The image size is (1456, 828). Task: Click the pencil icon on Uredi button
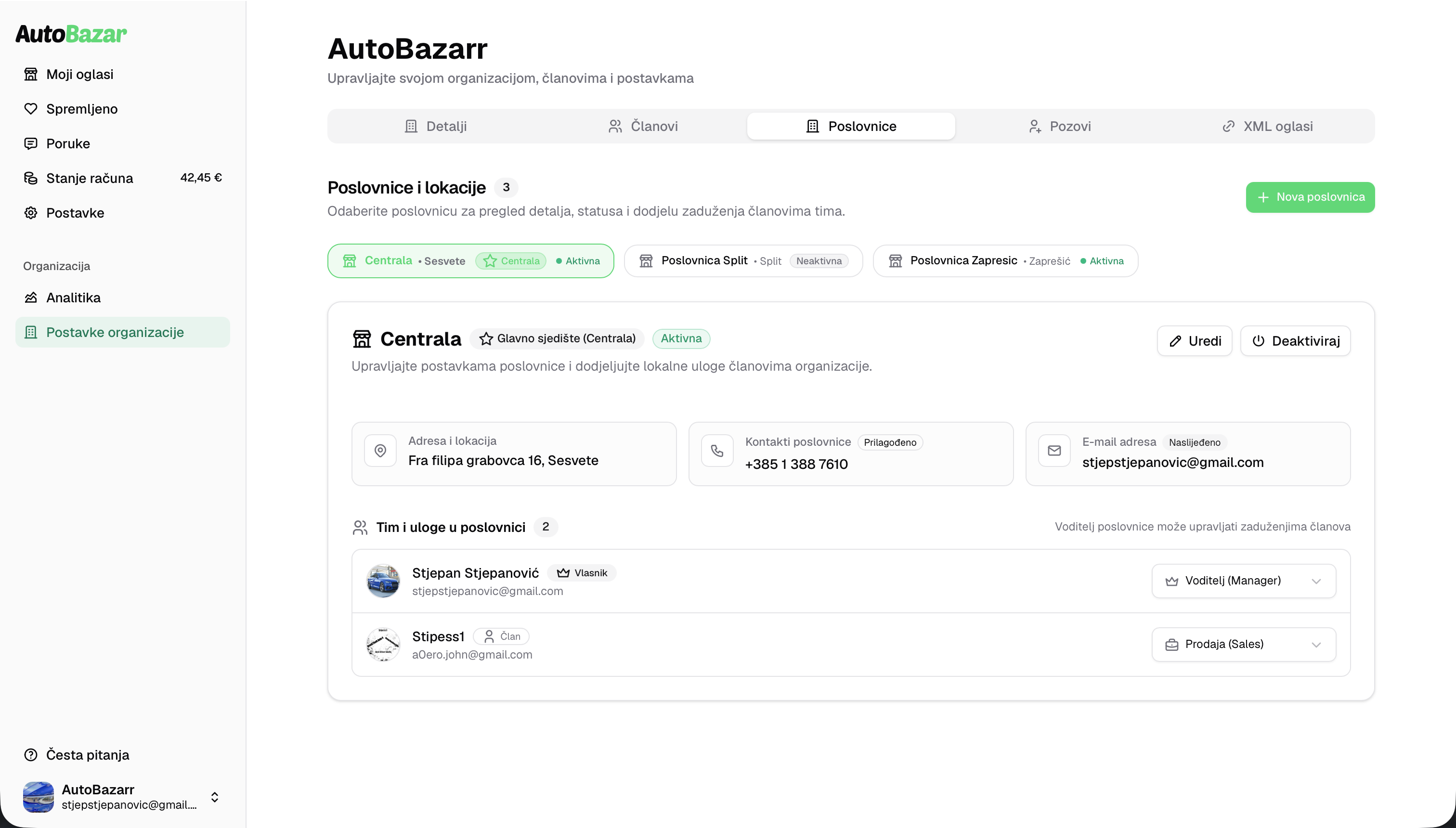point(1175,341)
